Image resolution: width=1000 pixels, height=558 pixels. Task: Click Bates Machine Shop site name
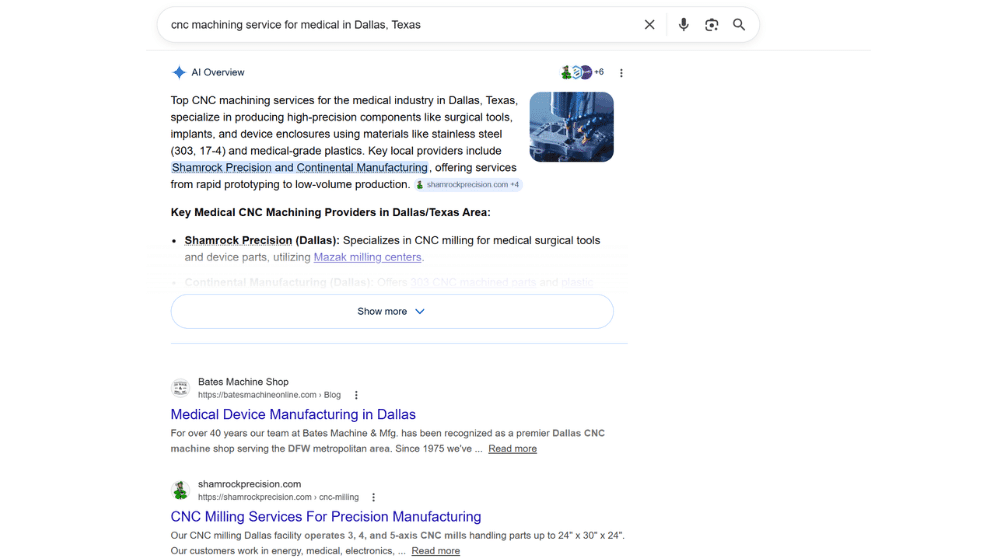tap(243, 382)
